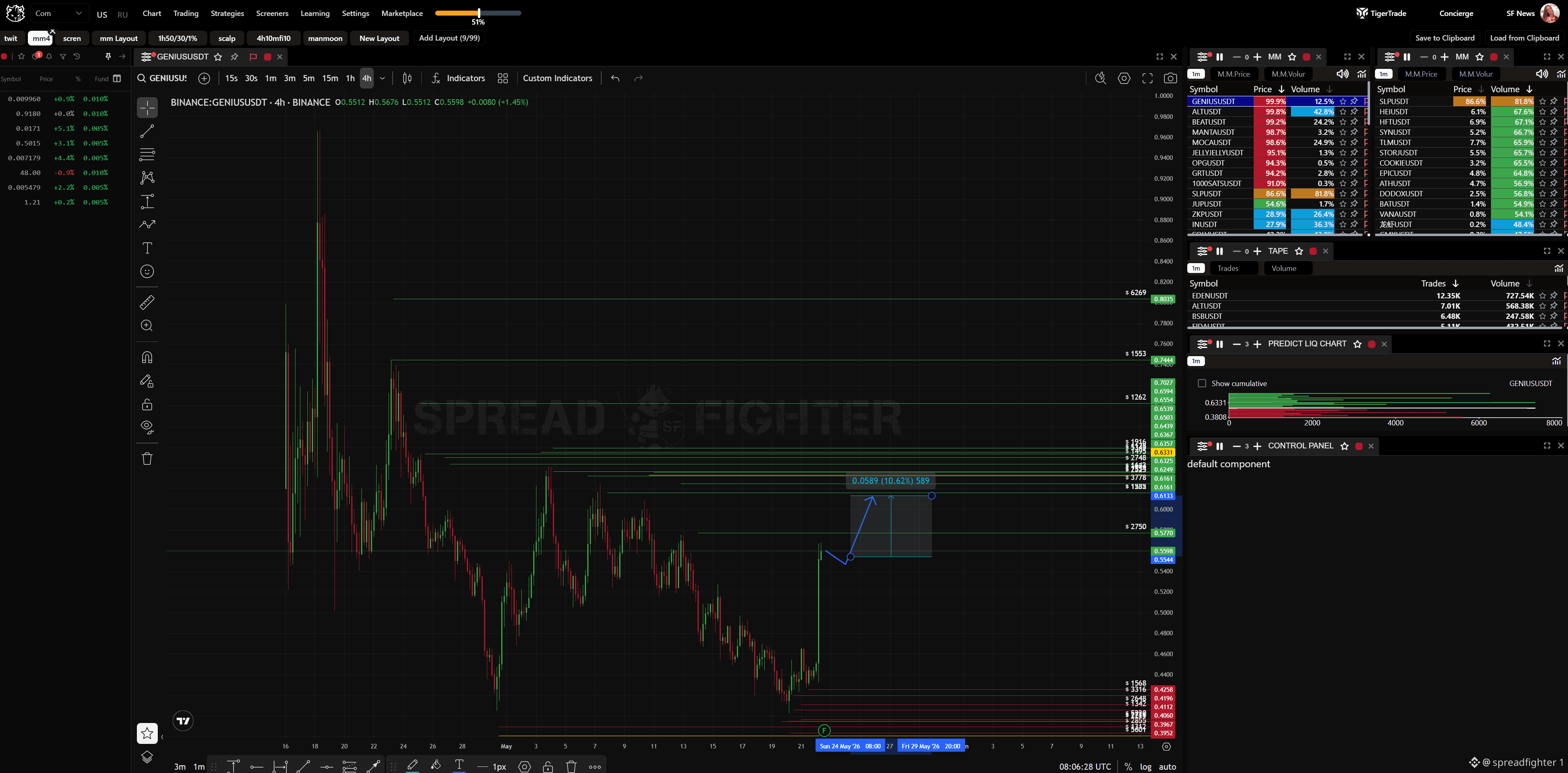The image size is (1568, 773).
Task: Sort TAPE panel by Trades column
Action: pos(1440,284)
